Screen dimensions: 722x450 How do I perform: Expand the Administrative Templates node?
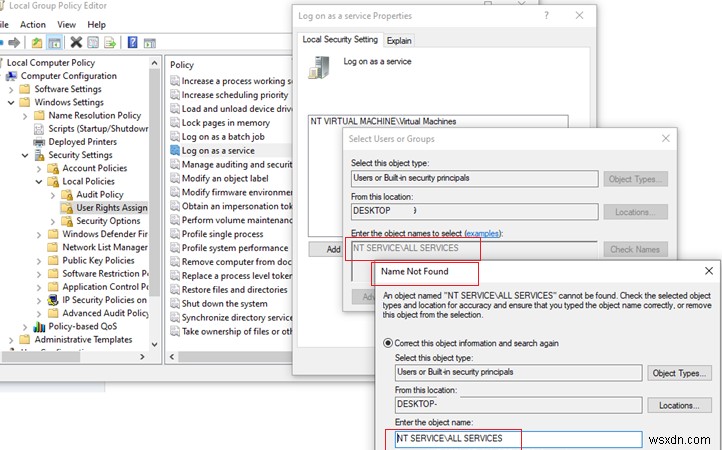[x=12, y=340]
